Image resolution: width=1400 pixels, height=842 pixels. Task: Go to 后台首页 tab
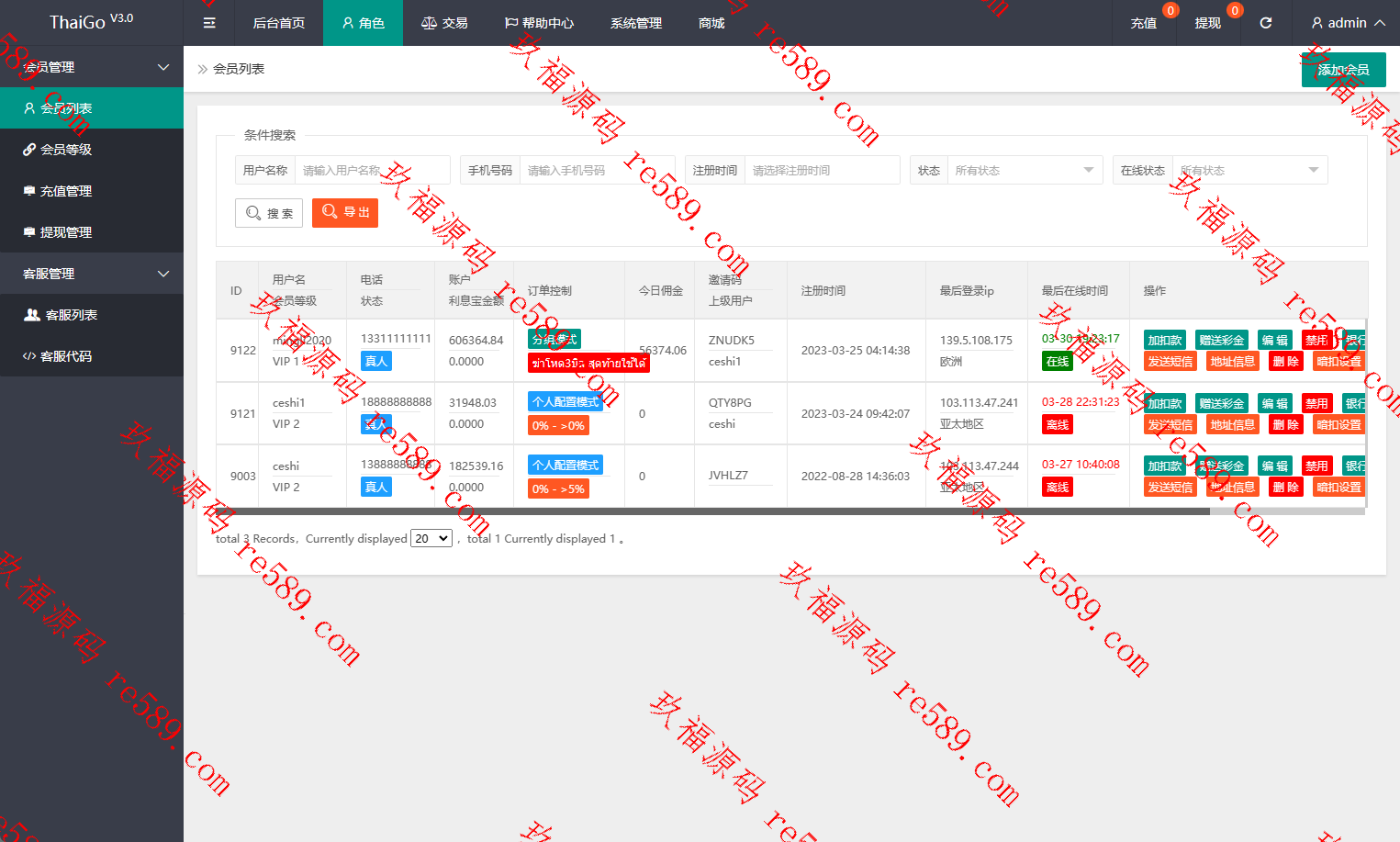coord(278,23)
